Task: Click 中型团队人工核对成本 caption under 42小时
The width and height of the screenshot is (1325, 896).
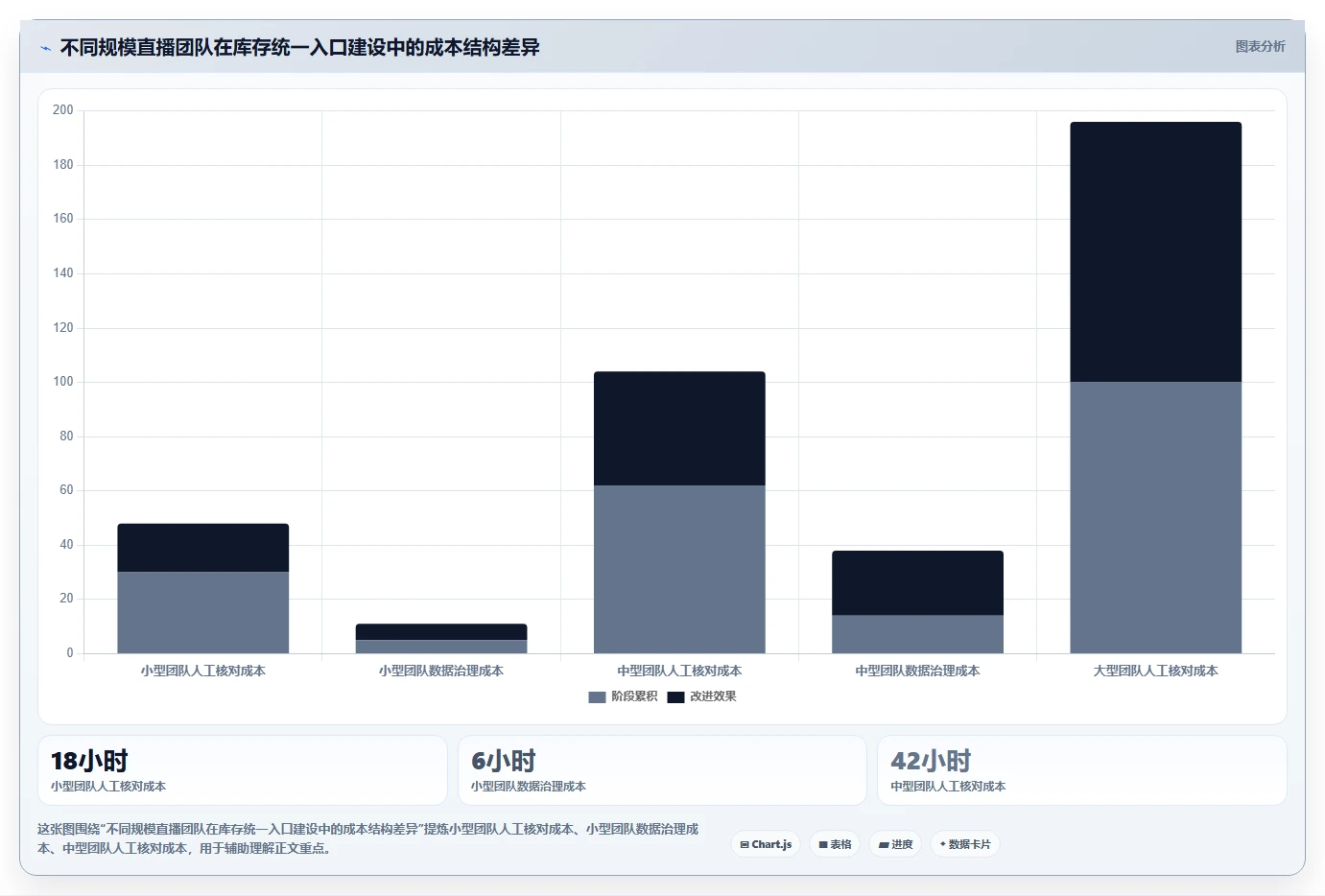Action: 948,786
